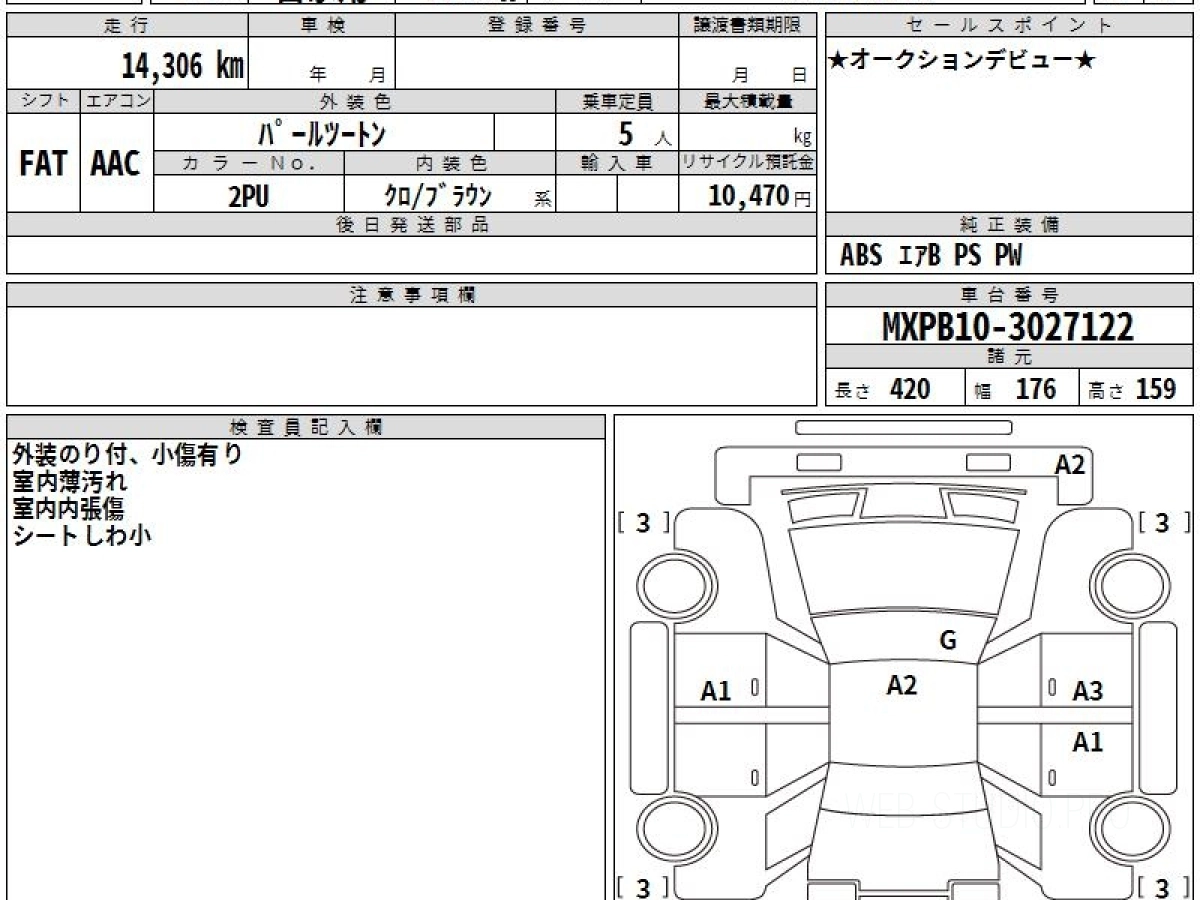Click the シフト header cell

click(x=43, y=101)
